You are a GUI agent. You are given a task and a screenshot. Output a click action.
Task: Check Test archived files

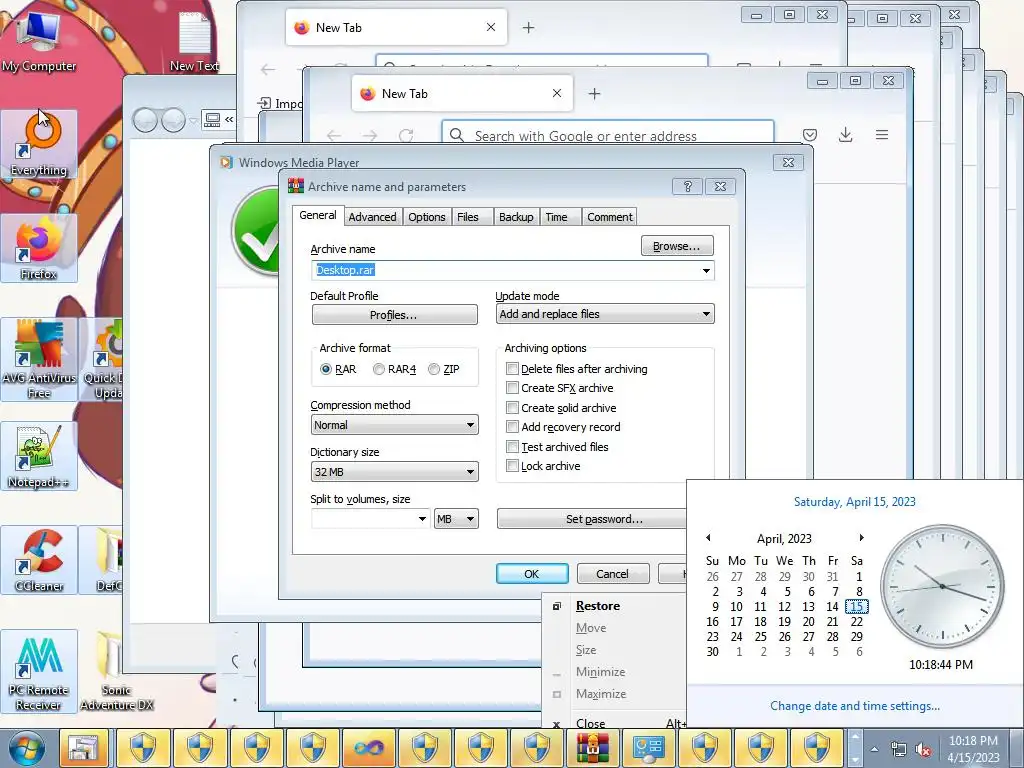[x=558, y=447]
